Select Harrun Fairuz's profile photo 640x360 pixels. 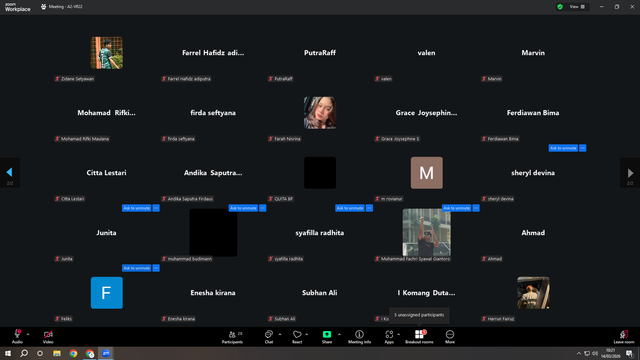click(533, 293)
